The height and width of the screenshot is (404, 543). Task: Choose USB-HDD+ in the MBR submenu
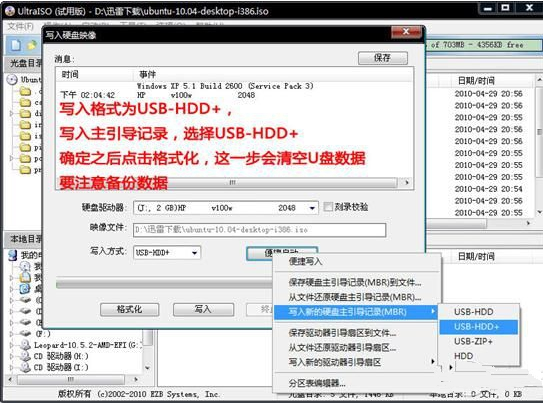click(x=479, y=327)
